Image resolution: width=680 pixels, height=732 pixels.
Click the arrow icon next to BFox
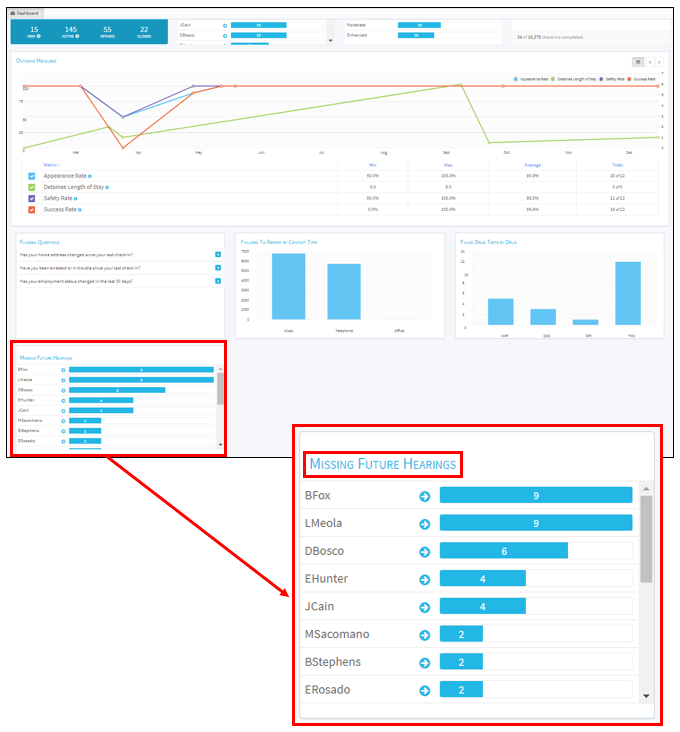[424, 495]
